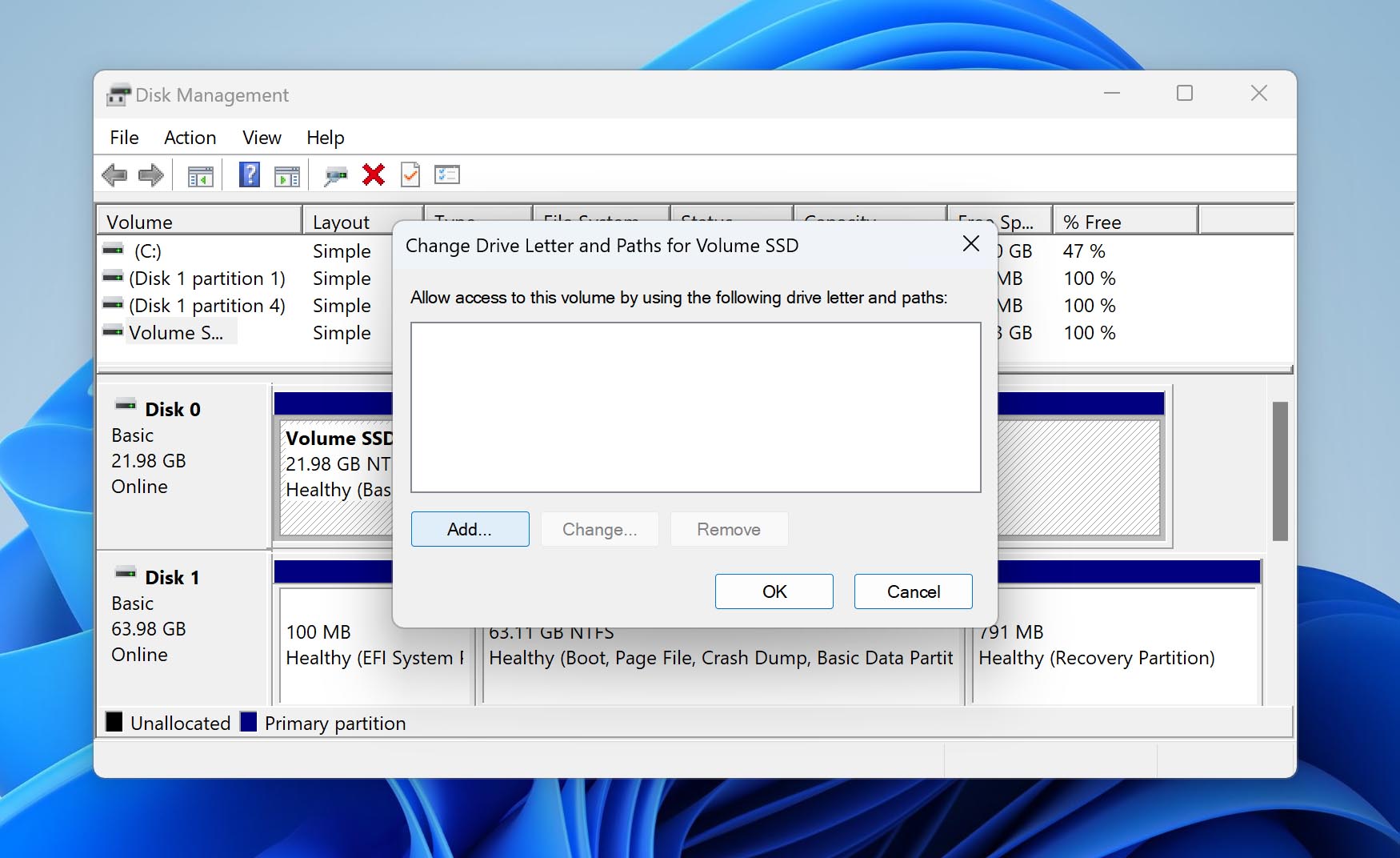Click the blue Primary partition legend swatch
1400x858 pixels.
(x=249, y=722)
